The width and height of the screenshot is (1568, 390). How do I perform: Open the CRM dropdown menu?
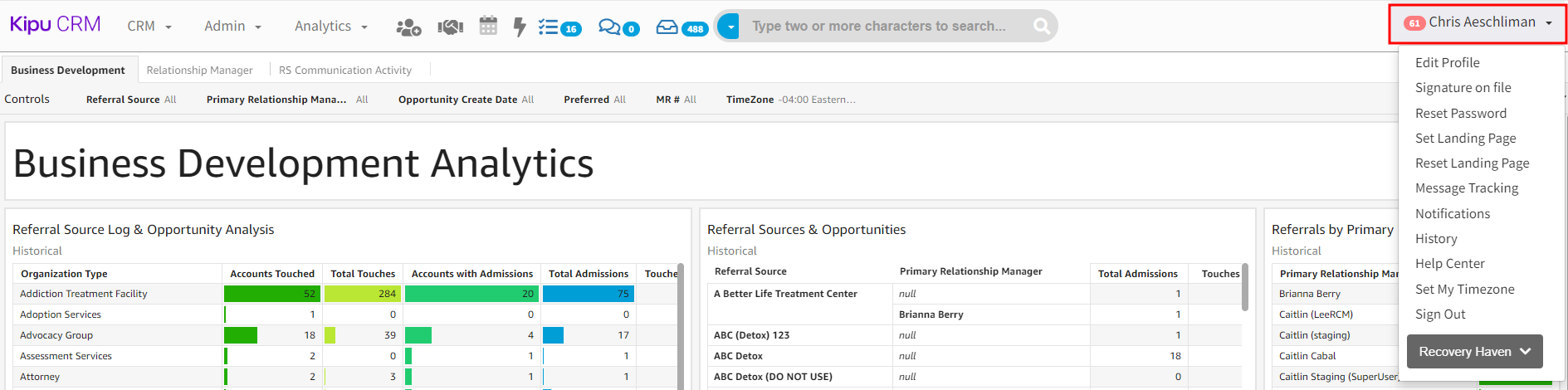[149, 27]
